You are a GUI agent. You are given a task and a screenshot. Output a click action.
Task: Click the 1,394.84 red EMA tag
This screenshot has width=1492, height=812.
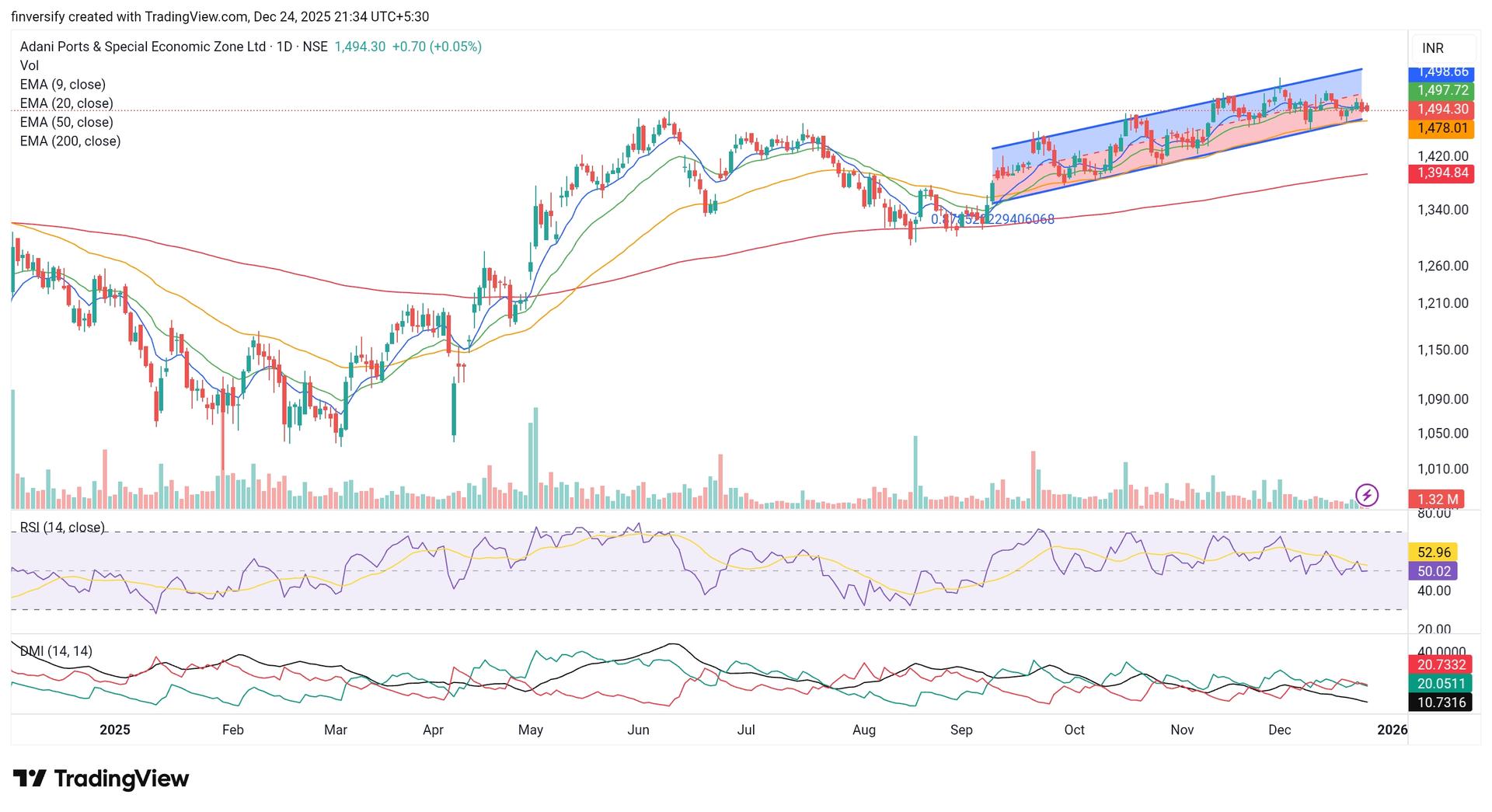(x=1441, y=173)
